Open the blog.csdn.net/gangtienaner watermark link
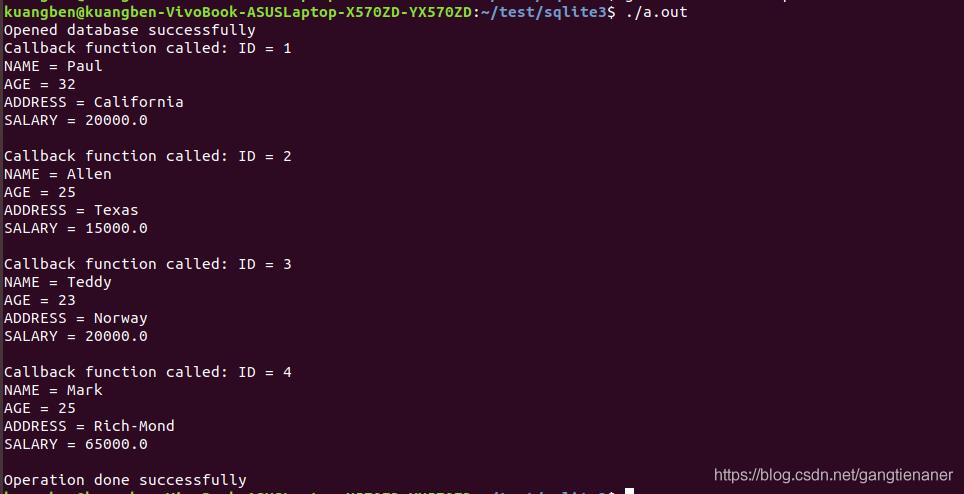 coord(833,475)
